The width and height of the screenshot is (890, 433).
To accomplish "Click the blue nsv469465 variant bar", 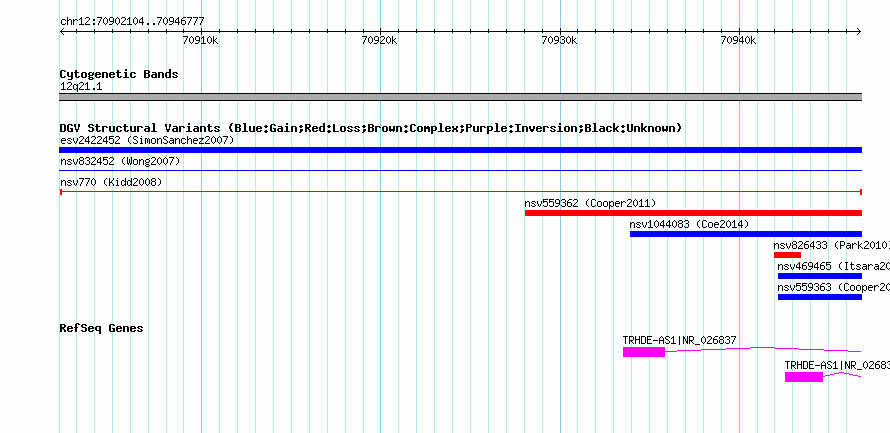I will click(x=820, y=276).
